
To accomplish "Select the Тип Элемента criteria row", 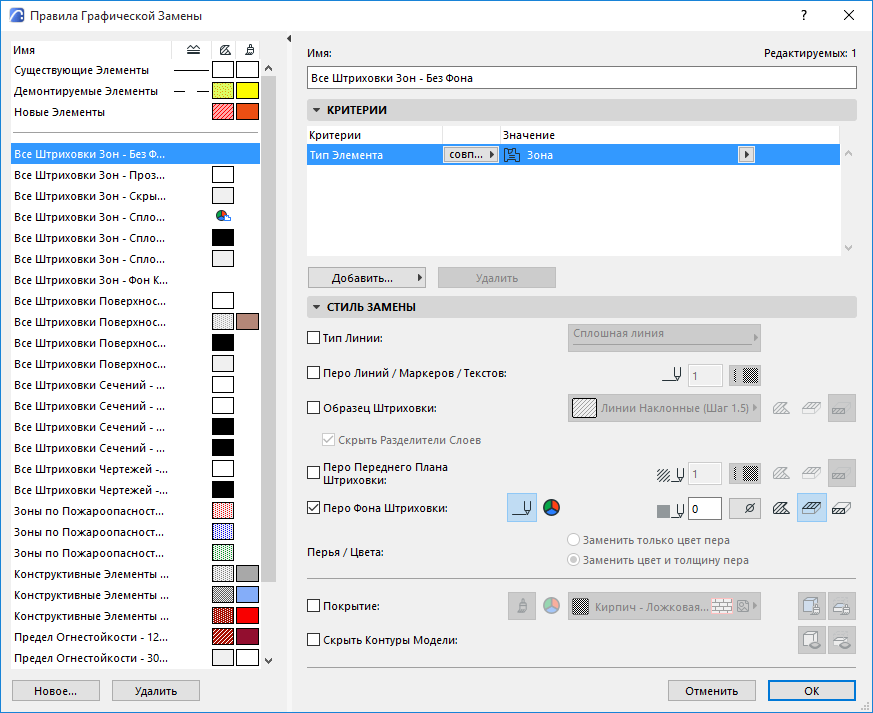I will (573, 155).
